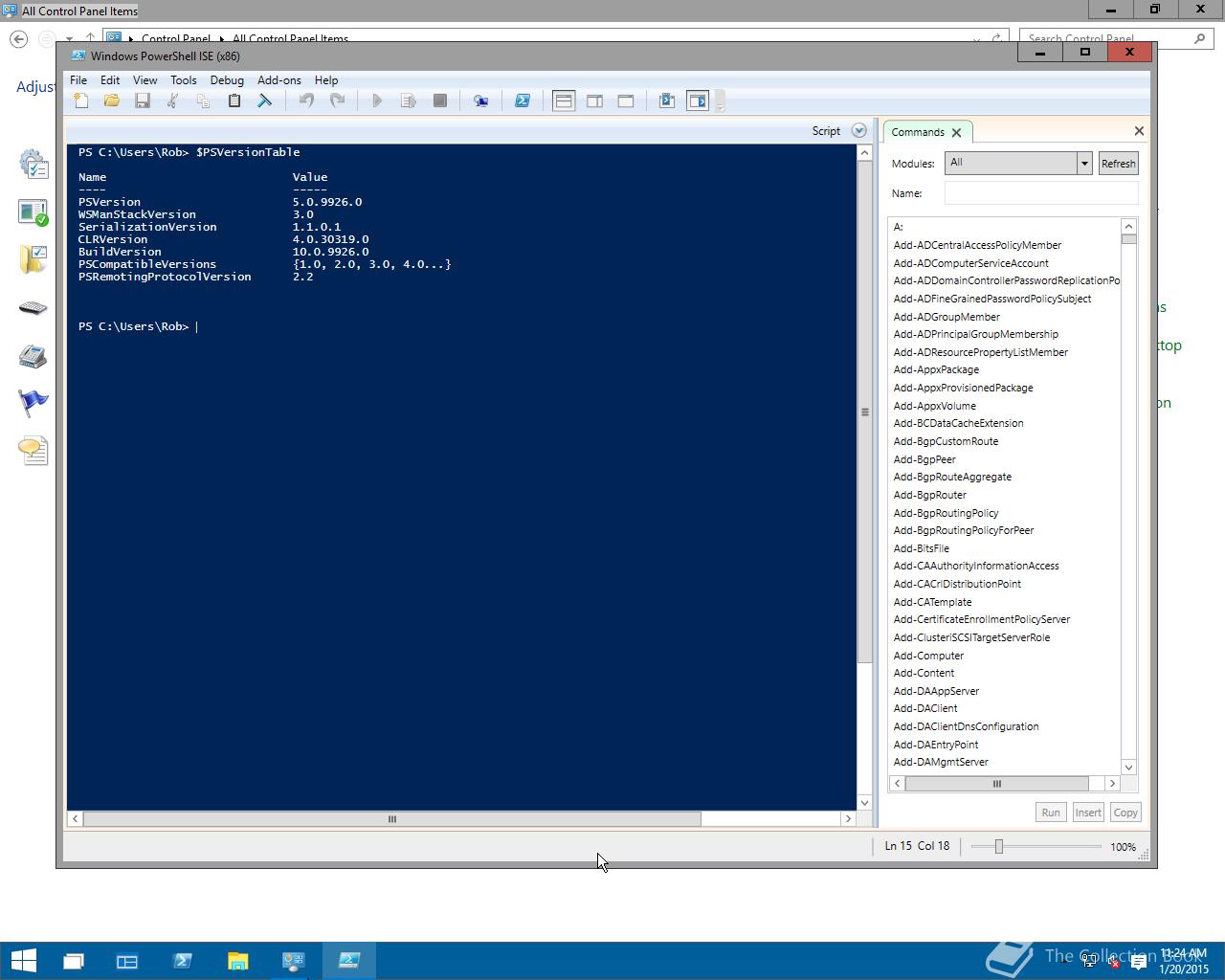Screen dimensions: 1225x980
Task: Stop operation with the square icon
Action: [440, 100]
